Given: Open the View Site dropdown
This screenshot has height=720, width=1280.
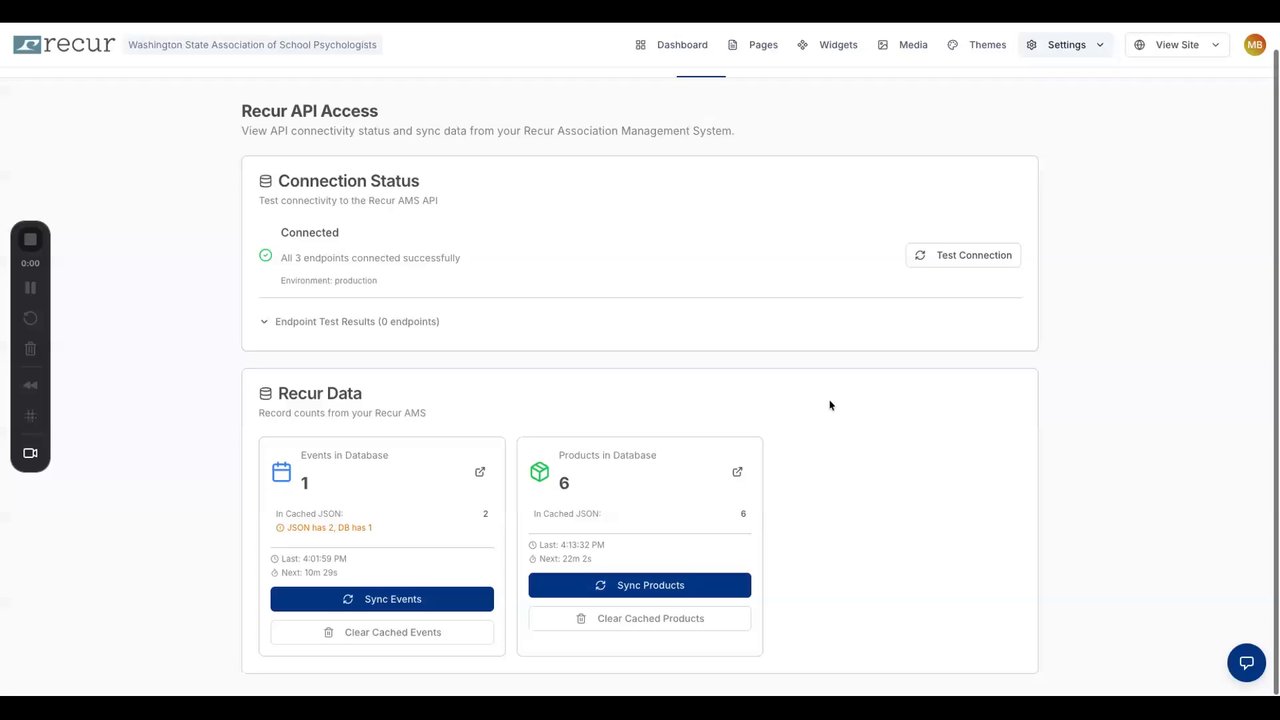Looking at the screenshot, I should click(x=1177, y=45).
